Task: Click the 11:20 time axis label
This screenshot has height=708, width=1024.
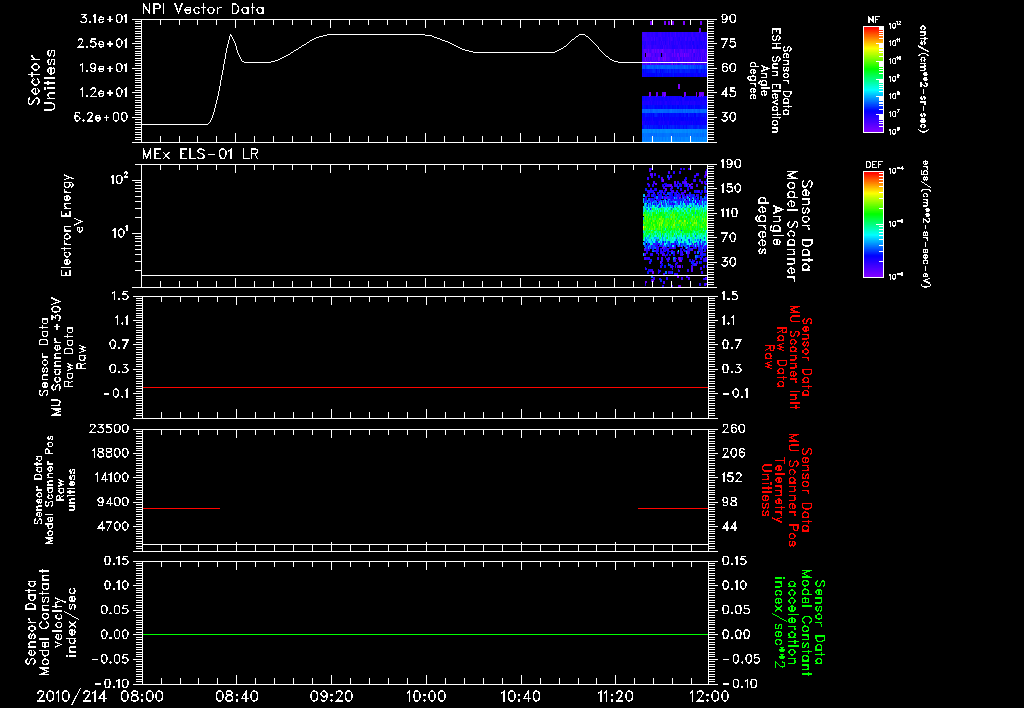Action: [x=615, y=696]
